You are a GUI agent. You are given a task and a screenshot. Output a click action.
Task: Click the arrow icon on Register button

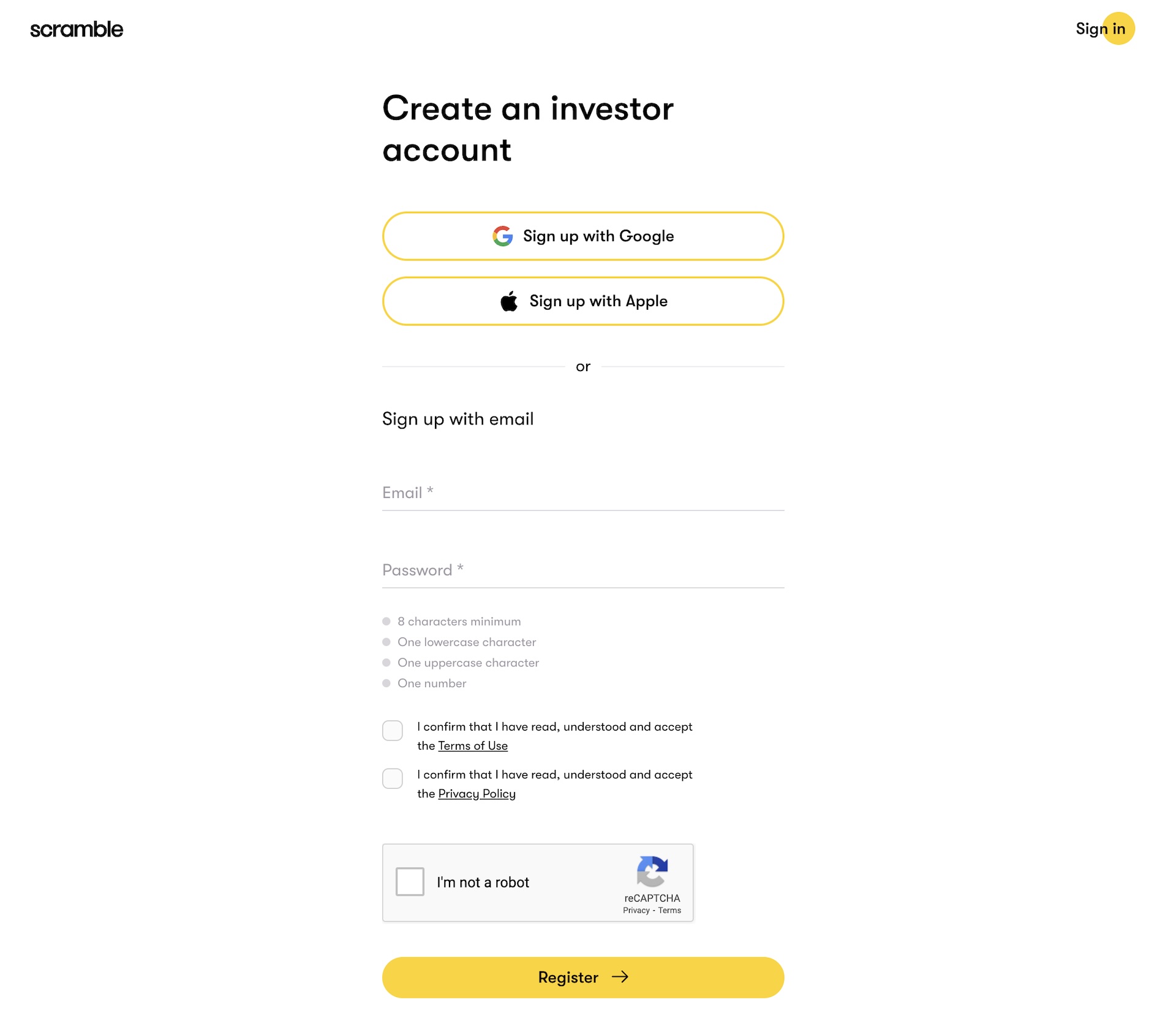[620, 977]
